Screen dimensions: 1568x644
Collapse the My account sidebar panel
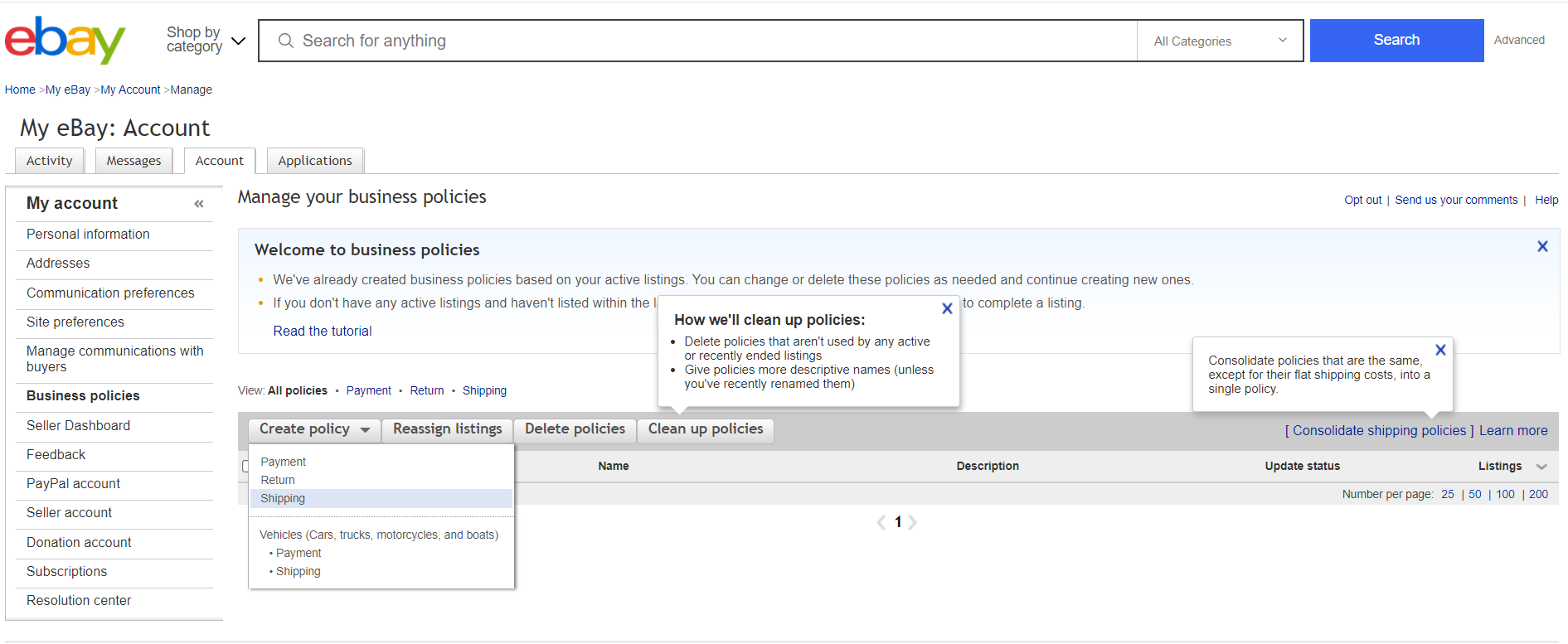click(x=199, y=204)
